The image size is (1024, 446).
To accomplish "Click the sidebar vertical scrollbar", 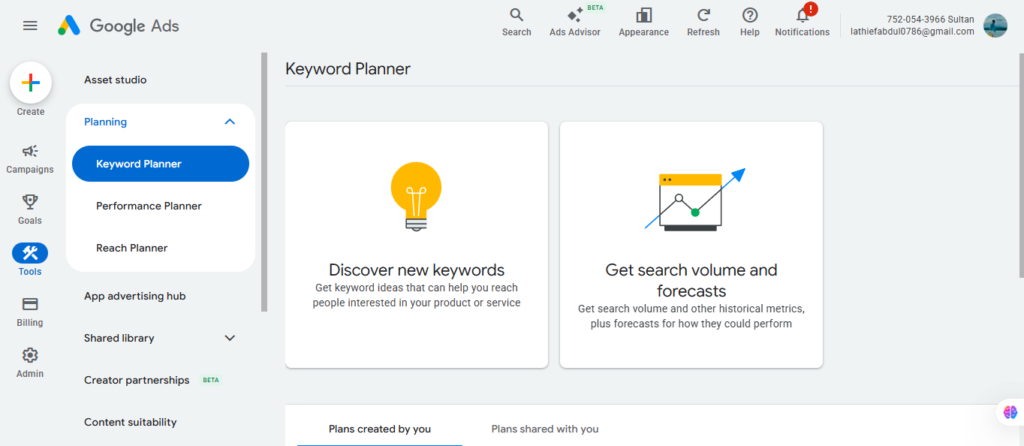I will tap(264, 182).
